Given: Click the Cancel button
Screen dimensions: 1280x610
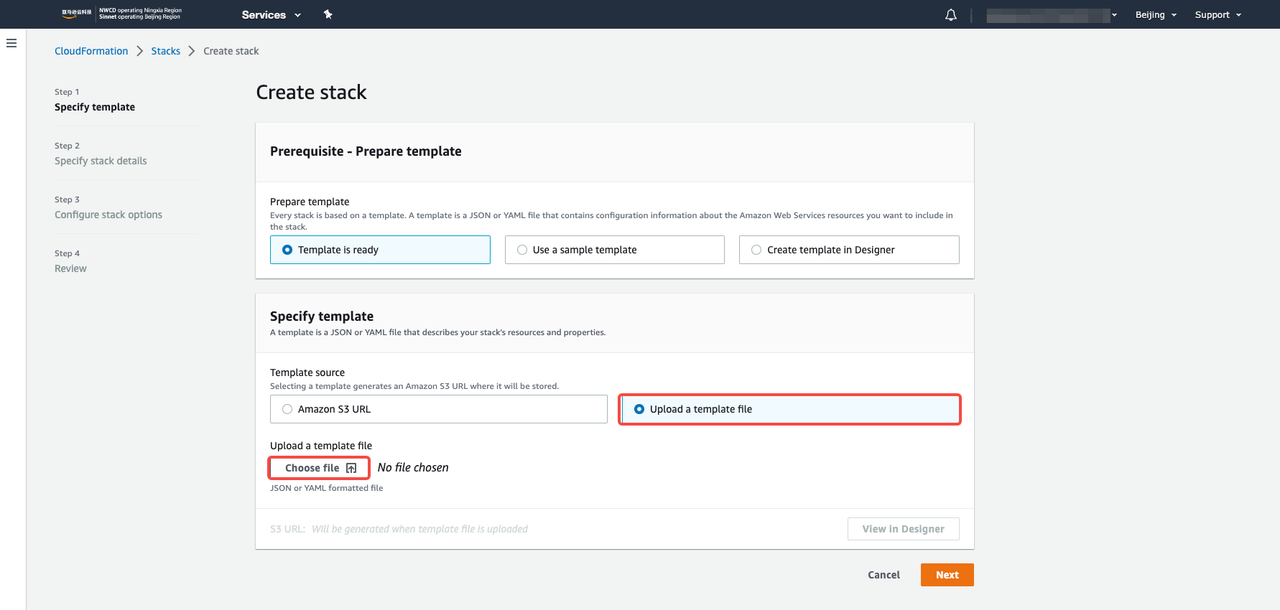Looking at the screenshot, I should point(883,575).
